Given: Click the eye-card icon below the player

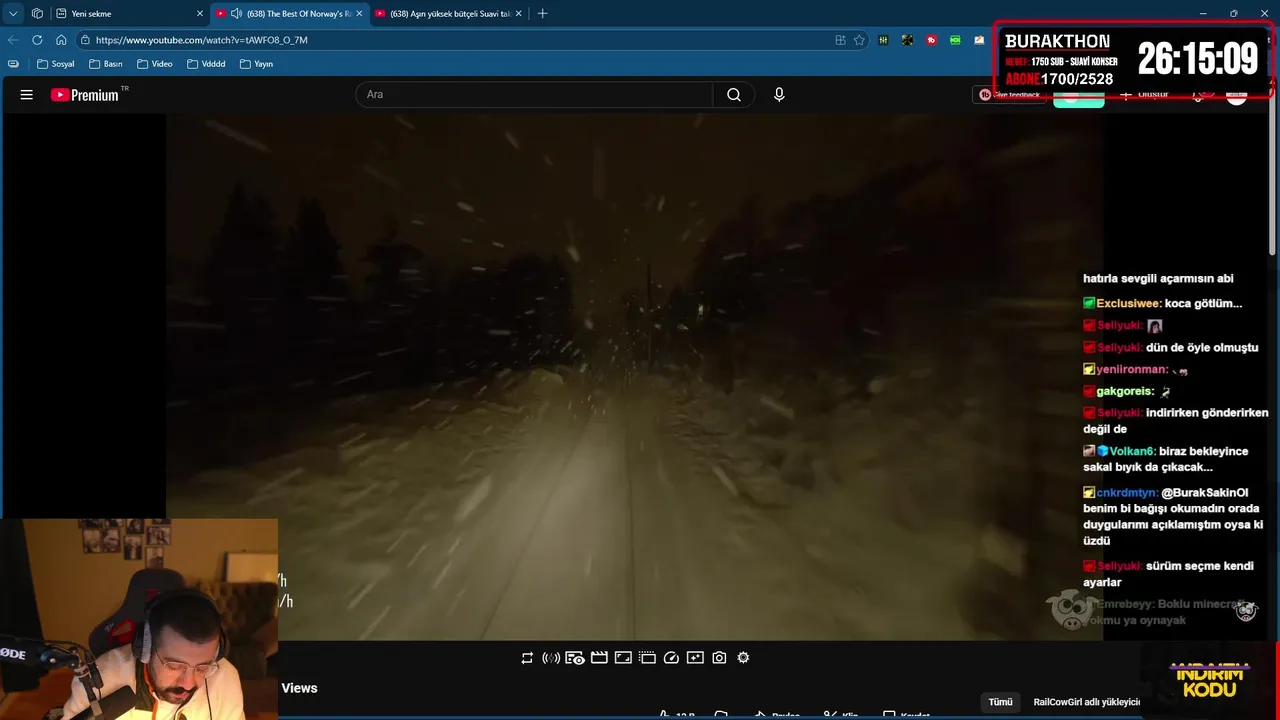Looking at the screenshot, I should point(575,658).
